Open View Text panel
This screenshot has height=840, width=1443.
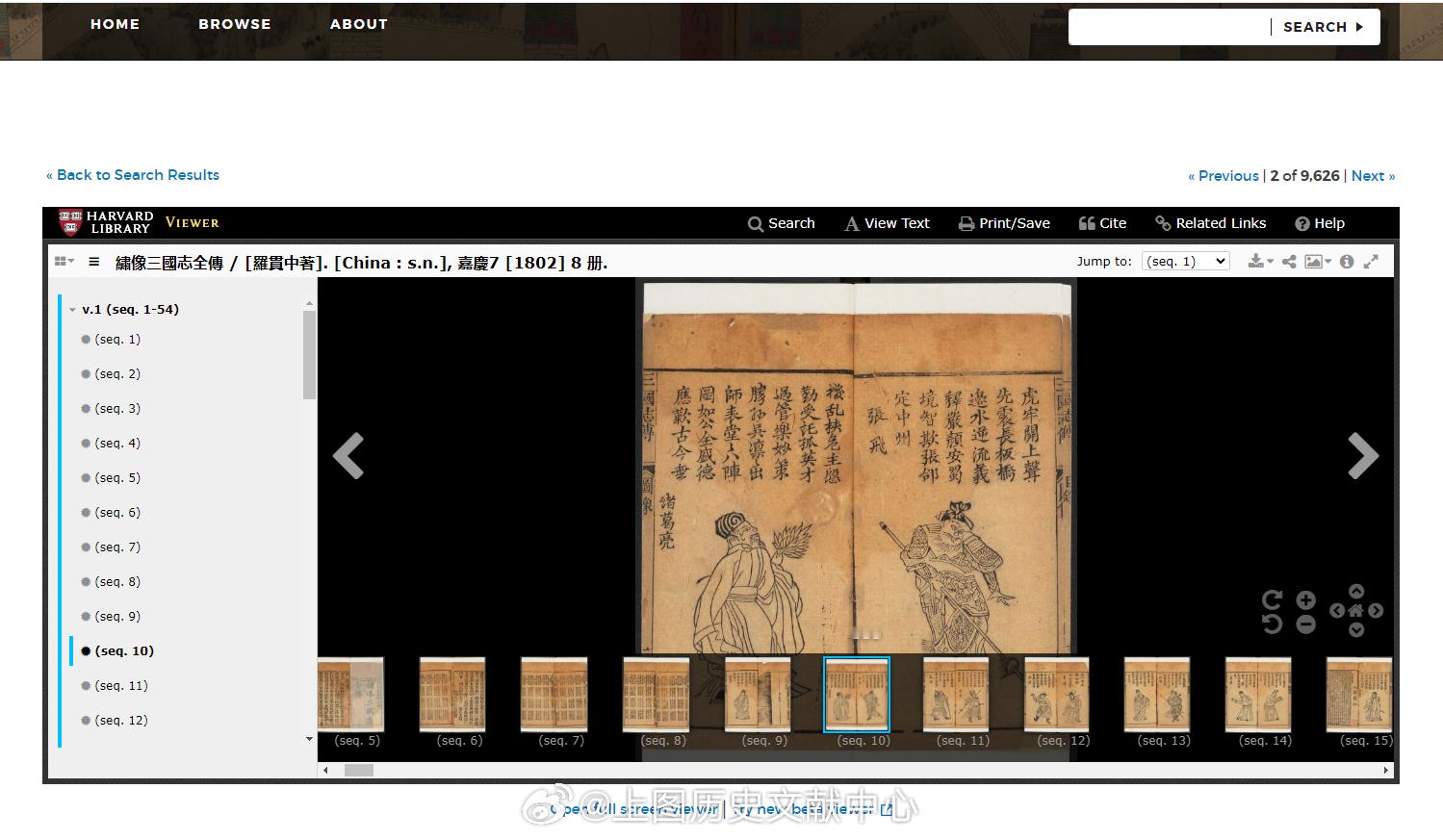point(887,223)
